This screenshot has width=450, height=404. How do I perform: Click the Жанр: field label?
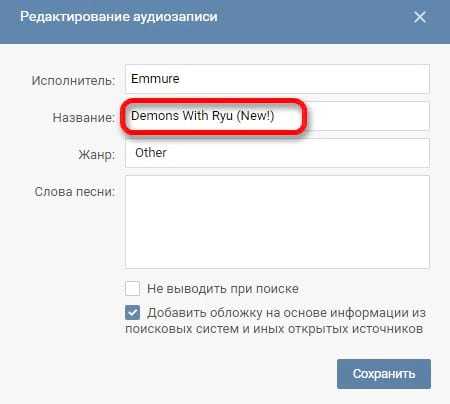tap(97, 155)
